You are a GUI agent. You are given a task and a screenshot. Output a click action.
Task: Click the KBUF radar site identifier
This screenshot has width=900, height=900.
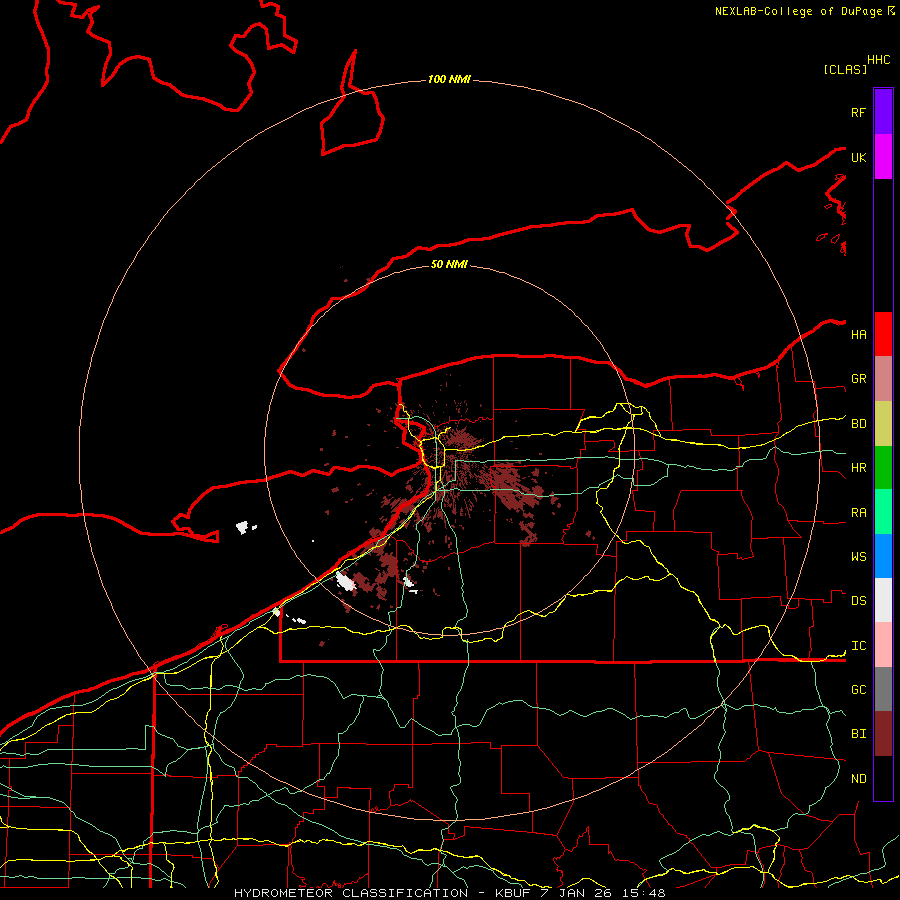pos(513,893)
